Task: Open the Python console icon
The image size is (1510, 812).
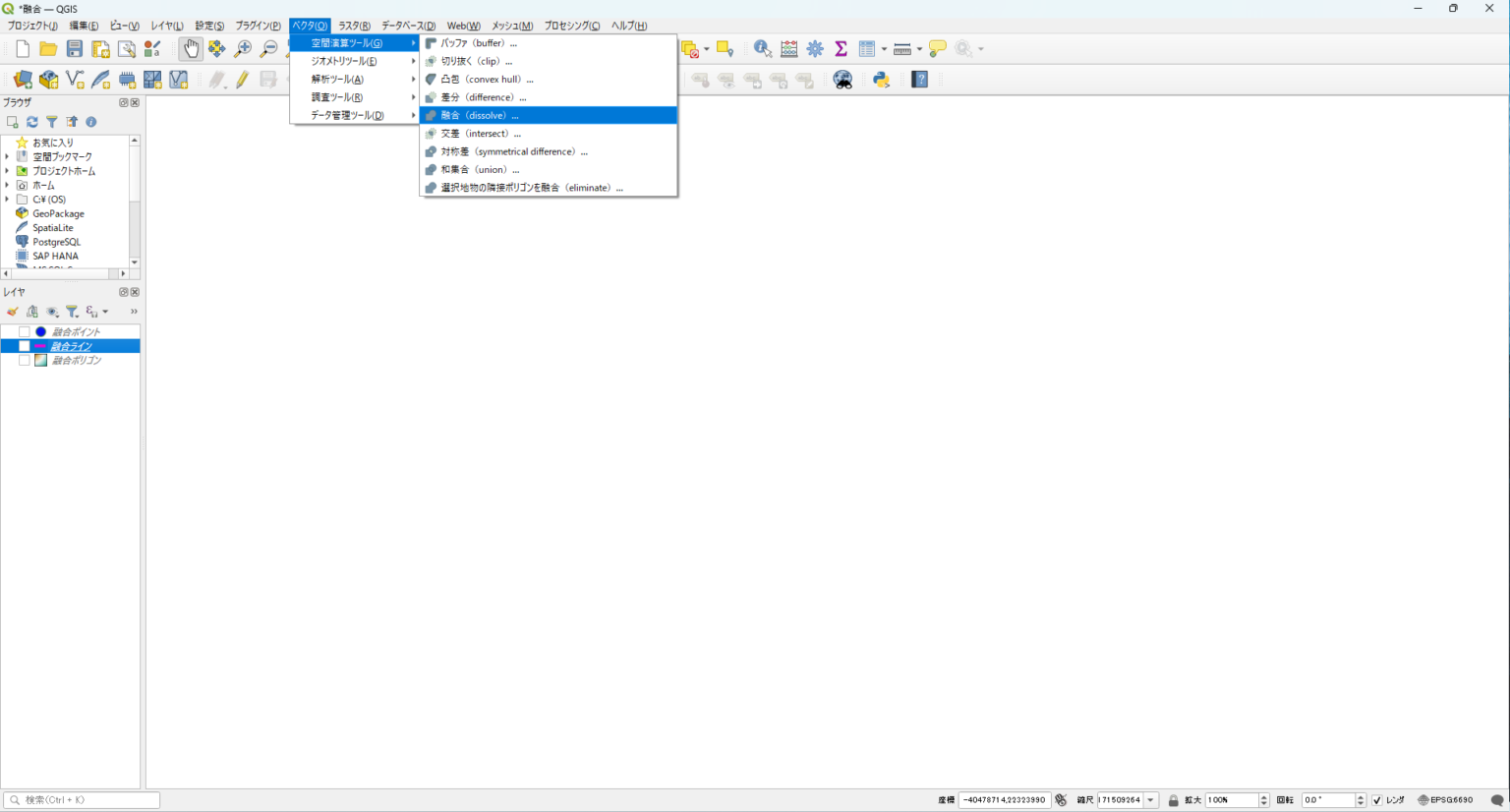Action: pyautogui.click(x=882, y=80)
